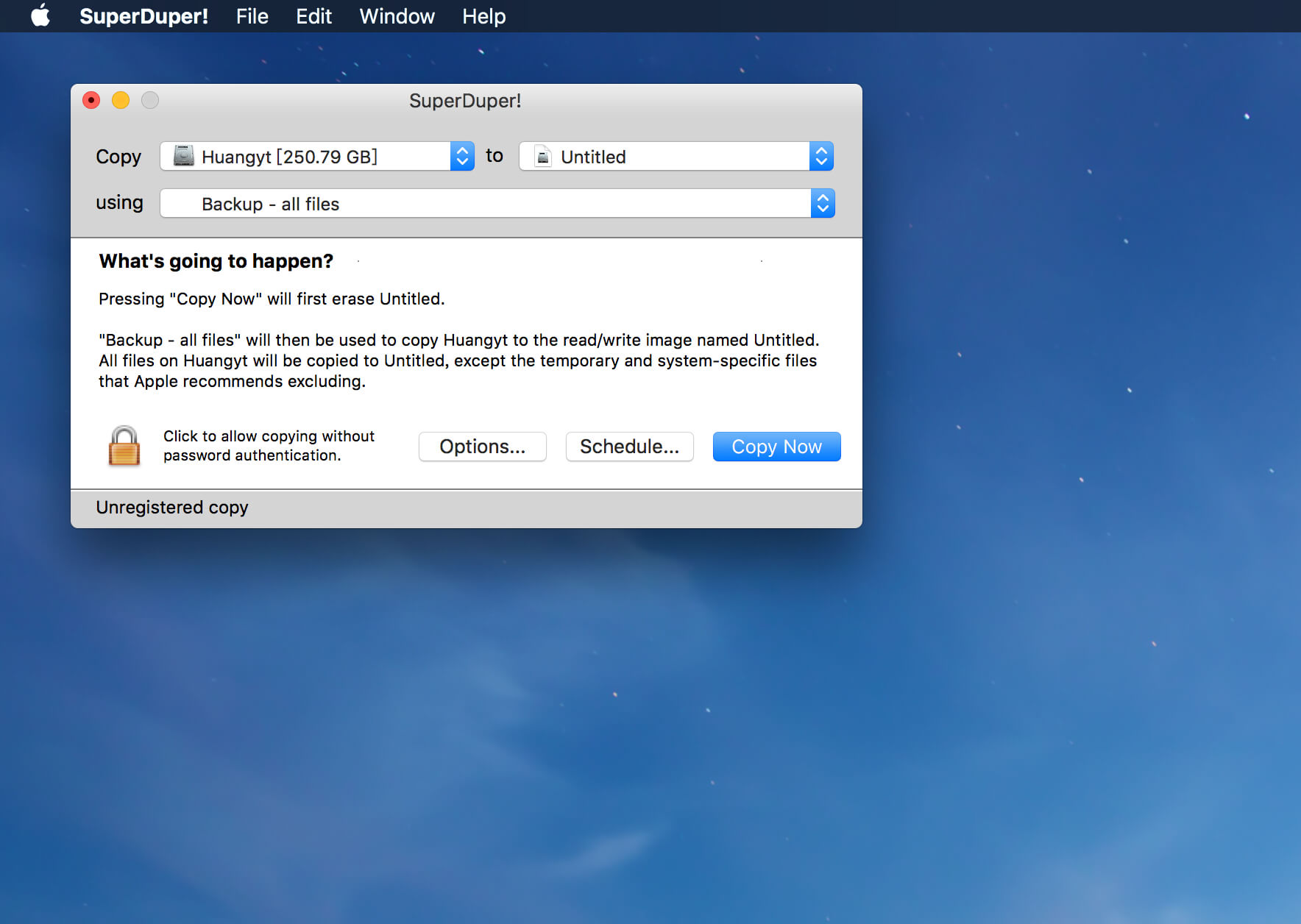Click 'Pressing "Copy Now" will first erase Untitled.'
Screen dimensions: 1301x924
(272, 299)
